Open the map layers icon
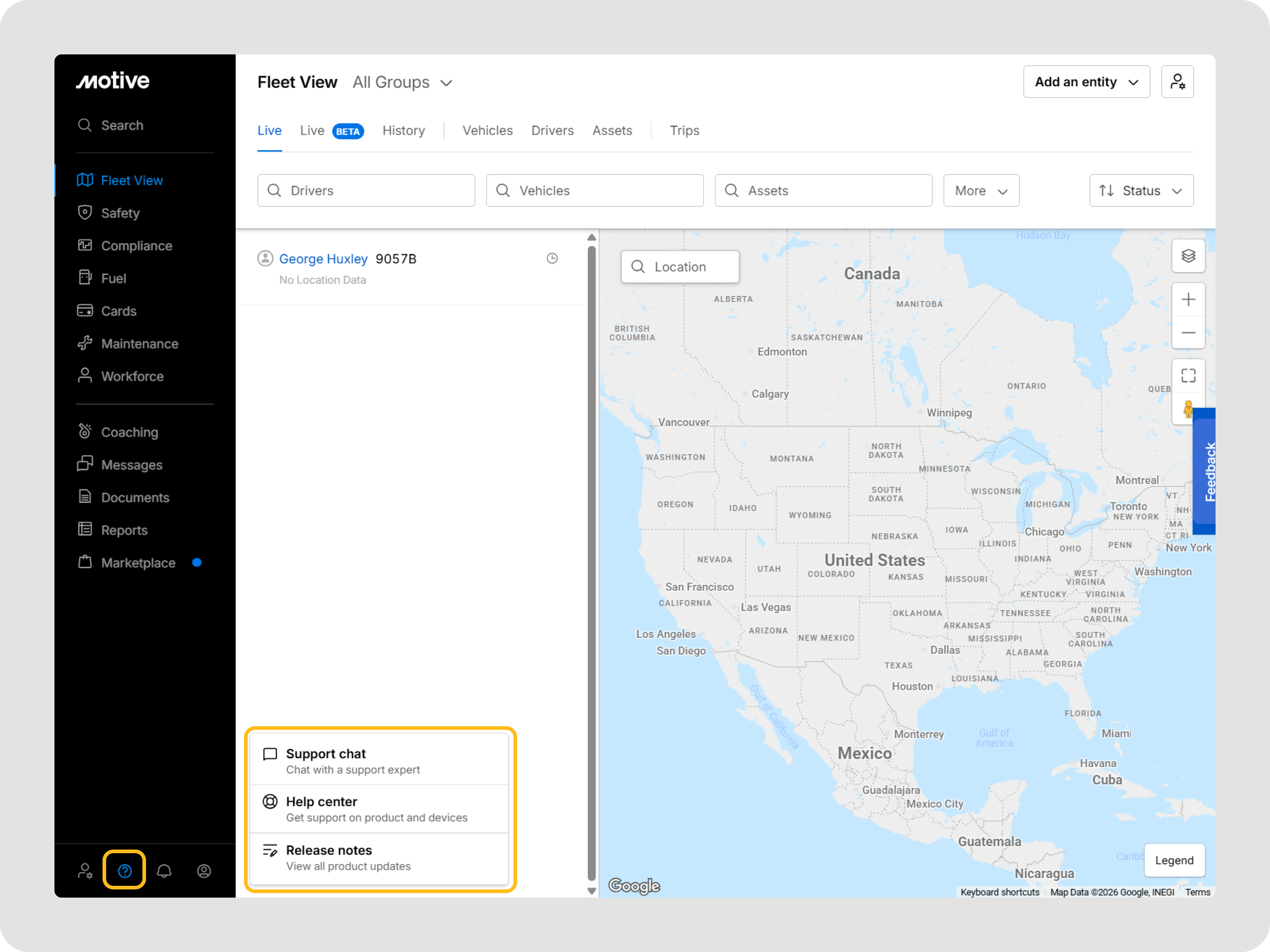 point(1188,256)
